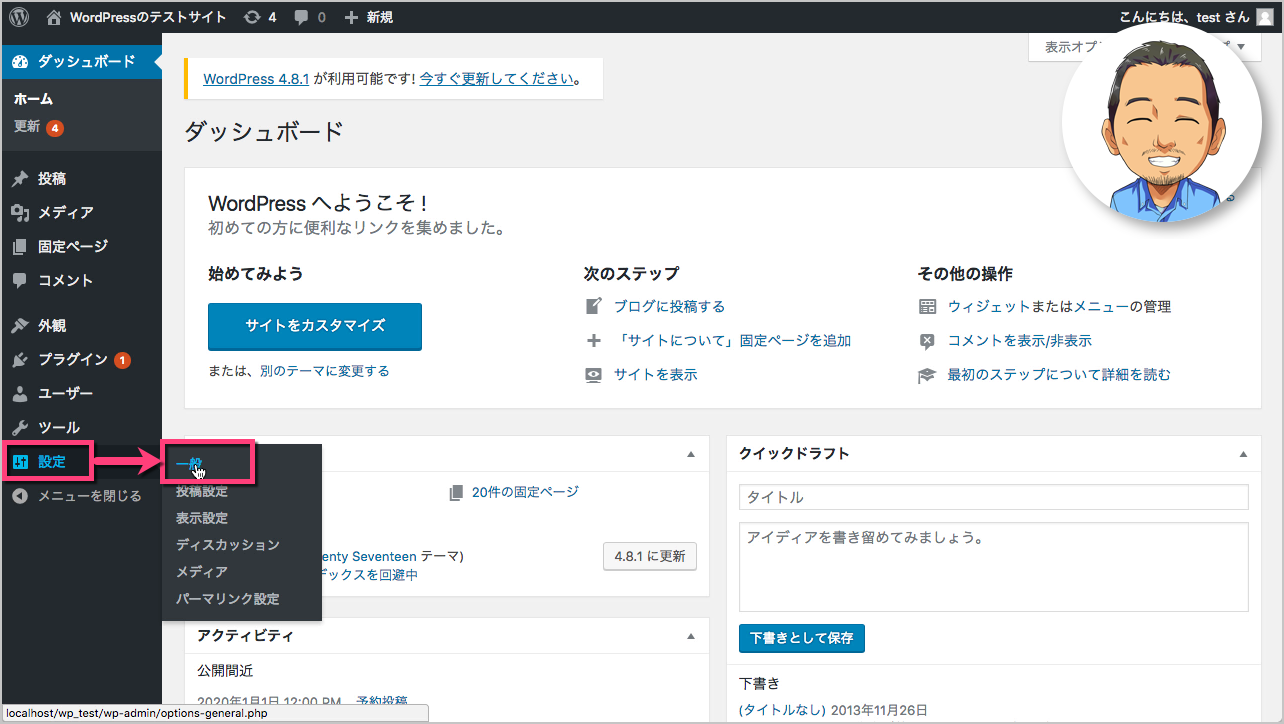
Task: Click the wrench icon beside ツール
Action: (x=20, y=428)
